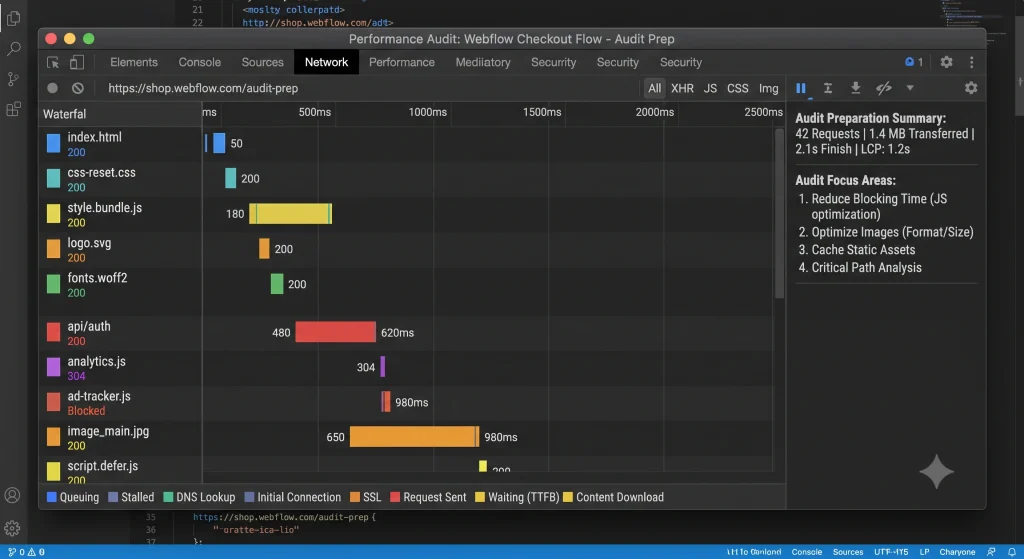Switch to the Elements tab
Screen dimensions: 1024x559
pyautogui.click(x=134, y=62)
